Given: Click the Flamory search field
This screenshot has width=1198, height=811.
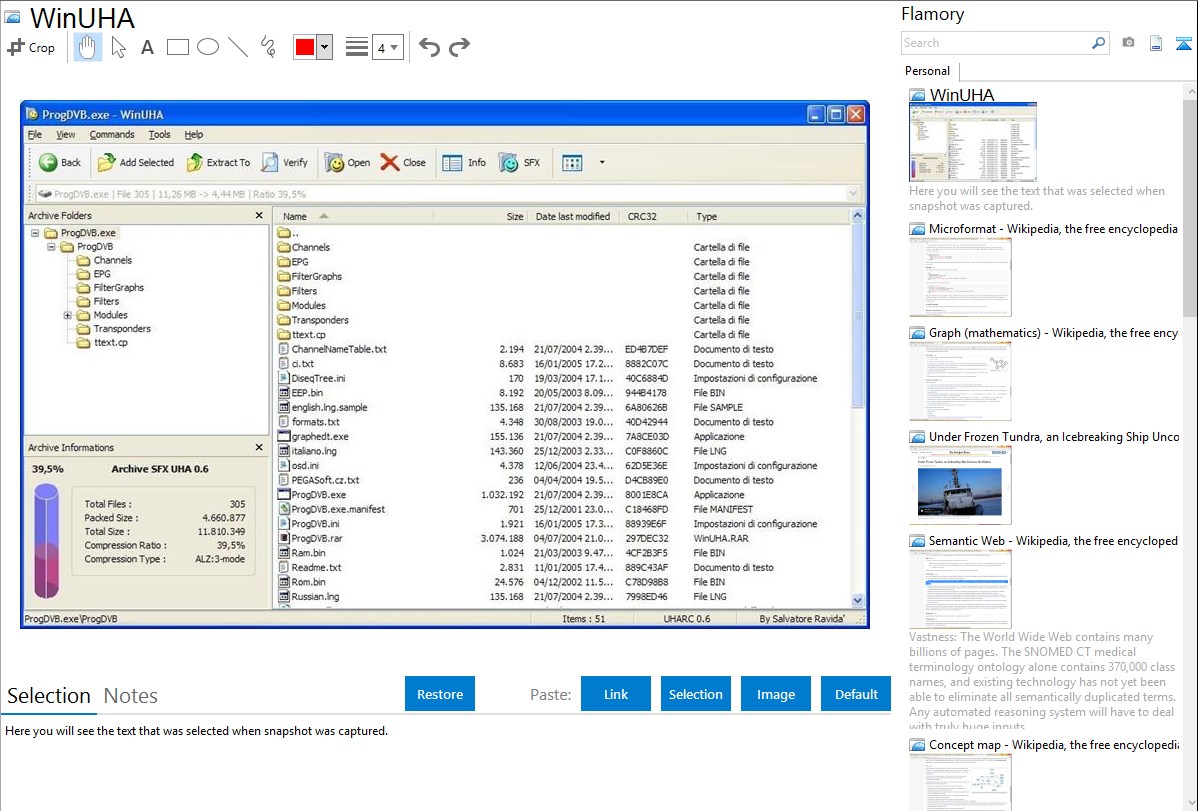Looking at the screenshot, I should (x=995, y=43).
